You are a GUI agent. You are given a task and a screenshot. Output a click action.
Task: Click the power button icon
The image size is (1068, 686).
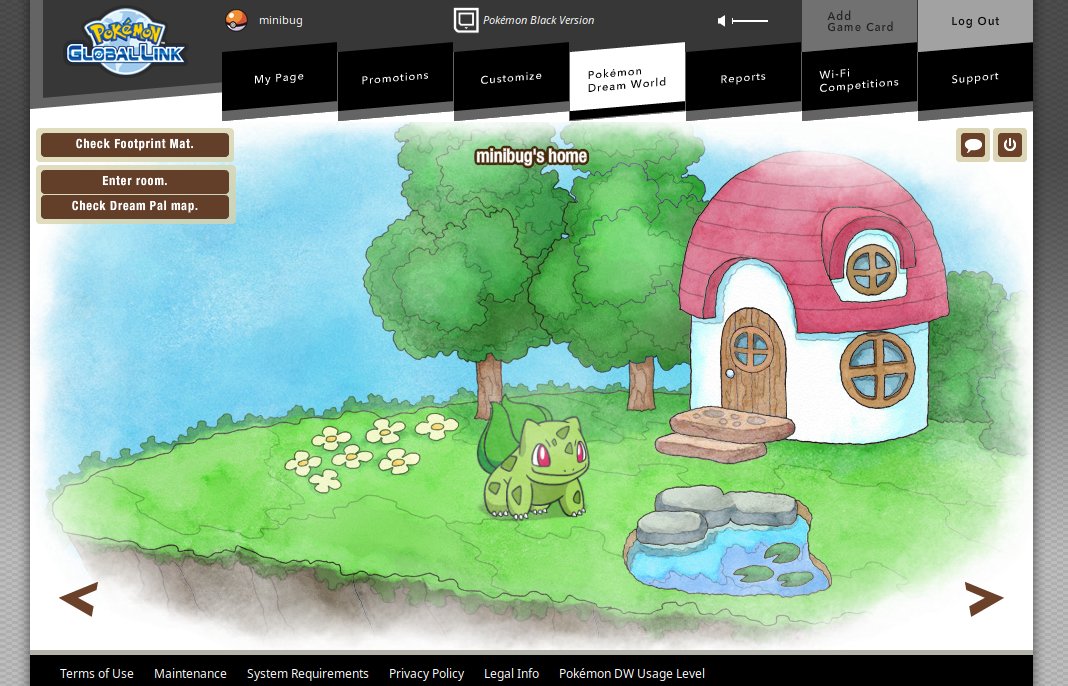tap(1009, 145)
